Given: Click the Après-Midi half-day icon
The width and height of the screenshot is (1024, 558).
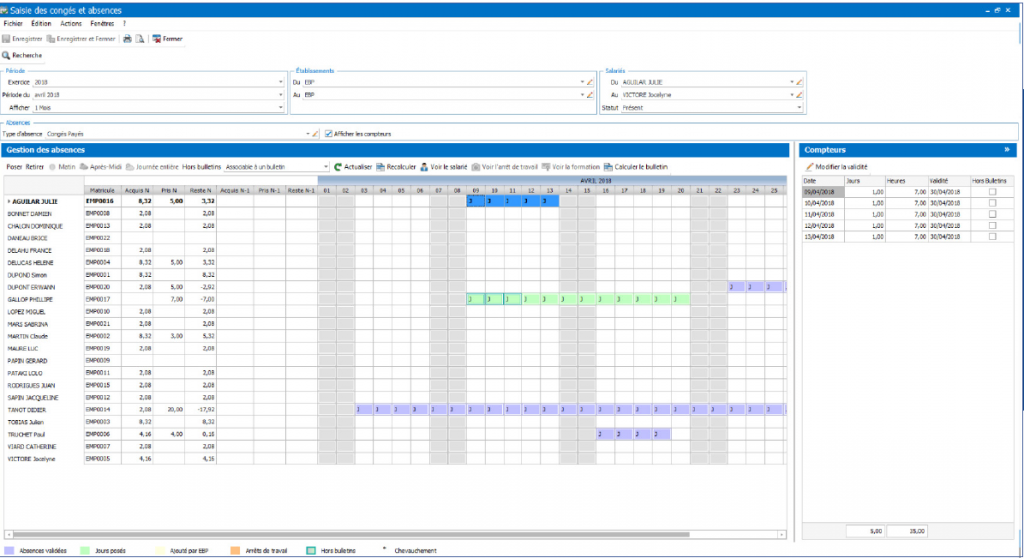Looking at the screenshot, I should click(84, 167).
